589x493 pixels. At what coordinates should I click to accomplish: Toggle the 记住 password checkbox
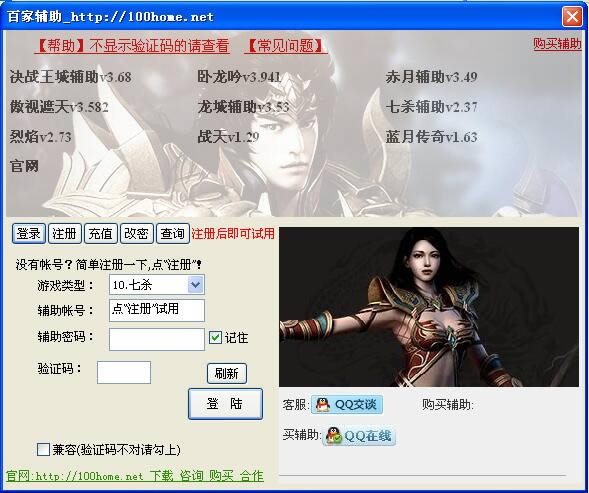pos(215,337)
